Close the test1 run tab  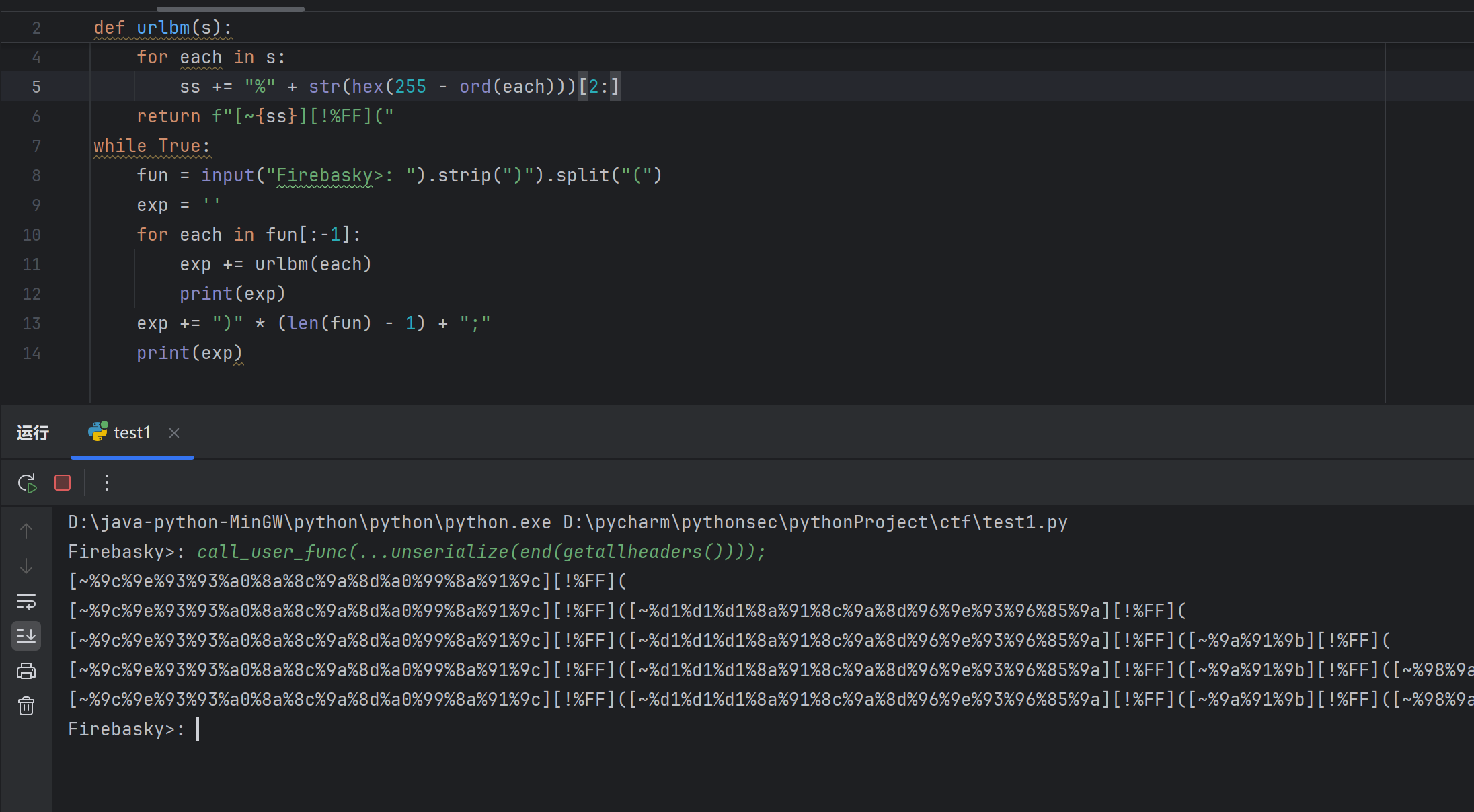(174, 433)
